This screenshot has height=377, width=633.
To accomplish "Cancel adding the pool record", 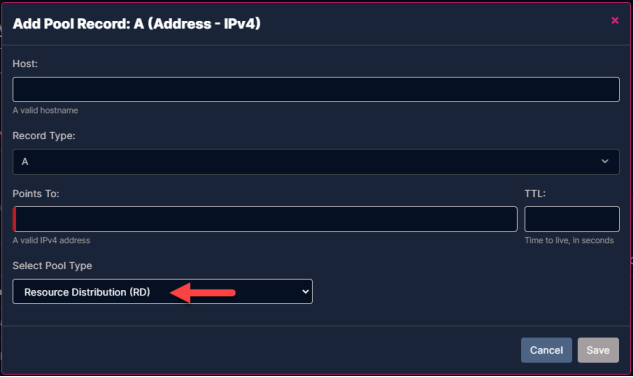I will [x=546, y=350].
